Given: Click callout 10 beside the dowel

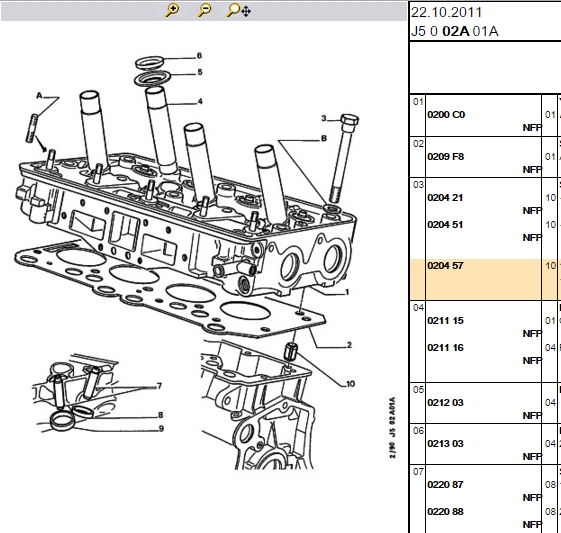Looking at the screenshot, I should pyautogui.click(x=350, y=384).
